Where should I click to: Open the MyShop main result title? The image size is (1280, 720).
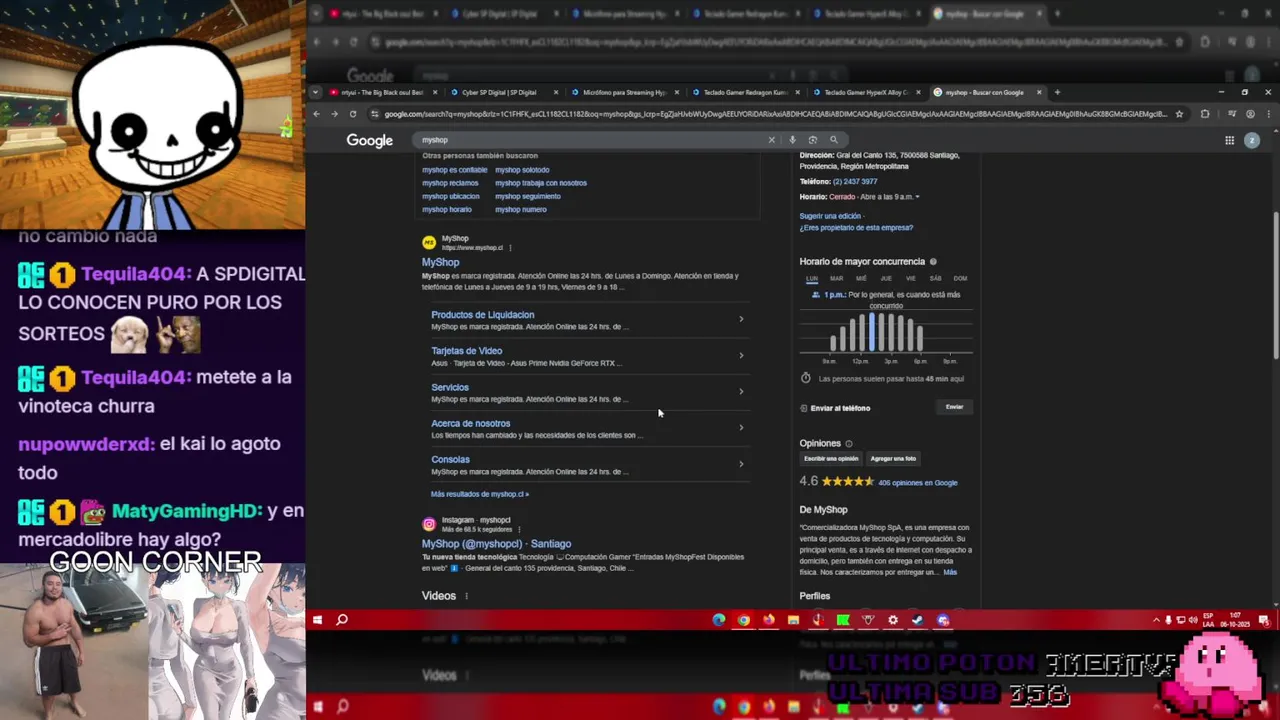pyautogui.click(x=440, y=262)
